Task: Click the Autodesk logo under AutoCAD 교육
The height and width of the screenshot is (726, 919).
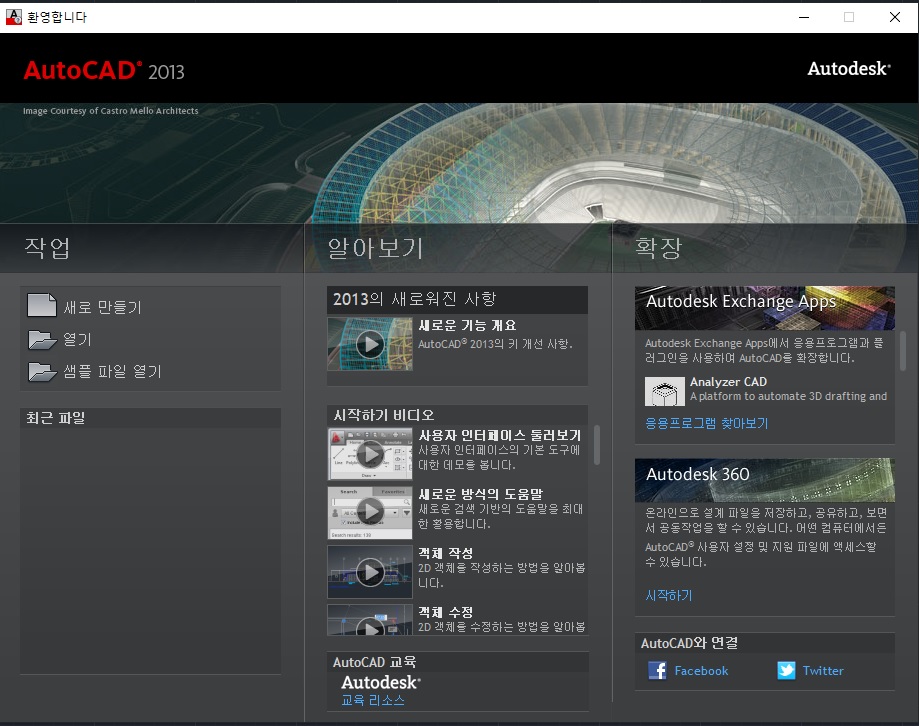Action: point(381,683)
